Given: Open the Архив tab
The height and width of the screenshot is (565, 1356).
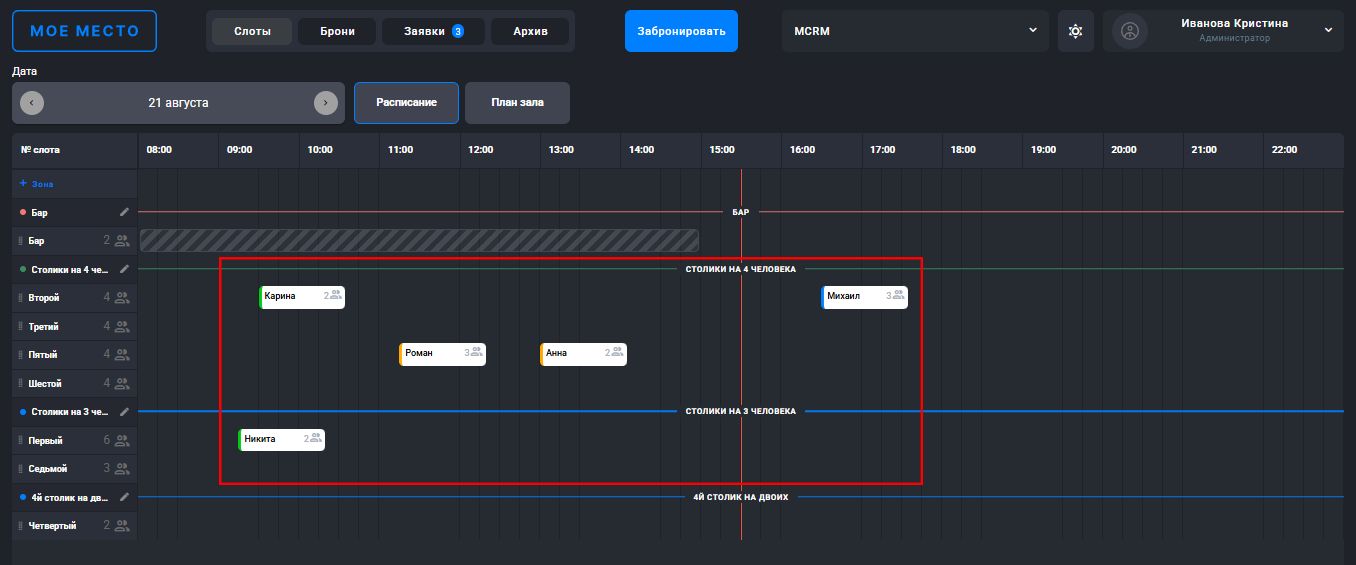Looking at the screenshot, I should [x=530, y=31].
